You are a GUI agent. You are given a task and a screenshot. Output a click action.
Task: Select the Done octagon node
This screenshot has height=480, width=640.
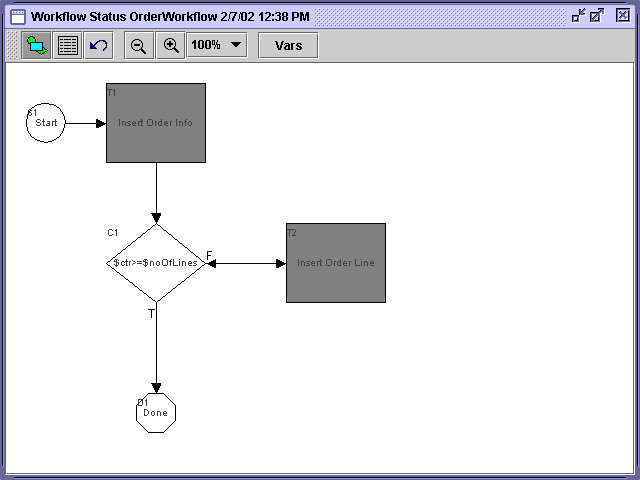[x=156, y=413]
